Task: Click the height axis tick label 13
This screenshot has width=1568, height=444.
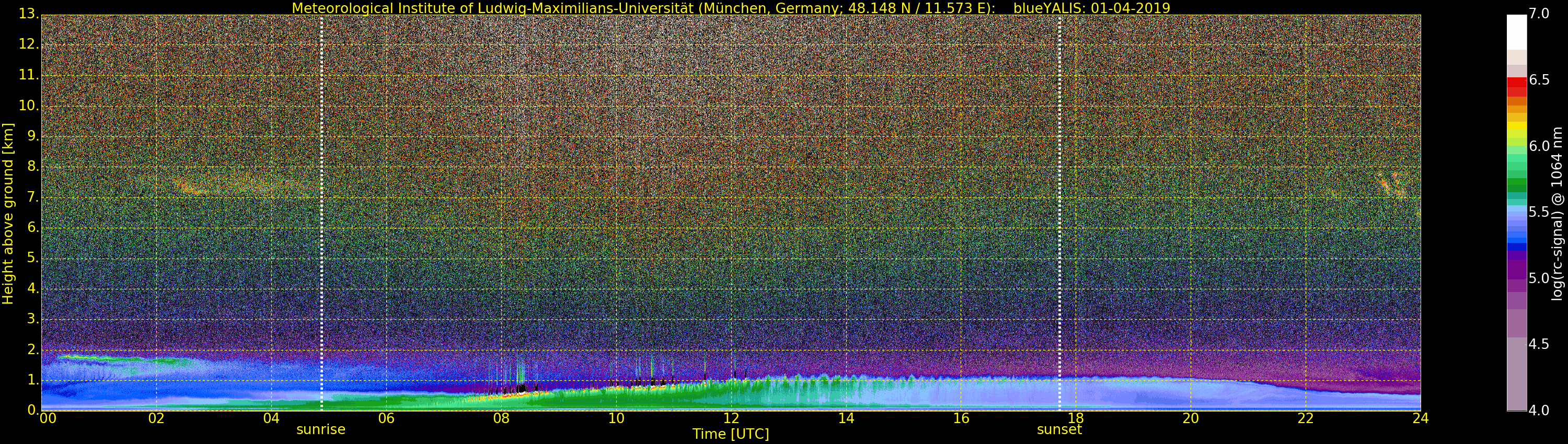Action: point(29,14)
